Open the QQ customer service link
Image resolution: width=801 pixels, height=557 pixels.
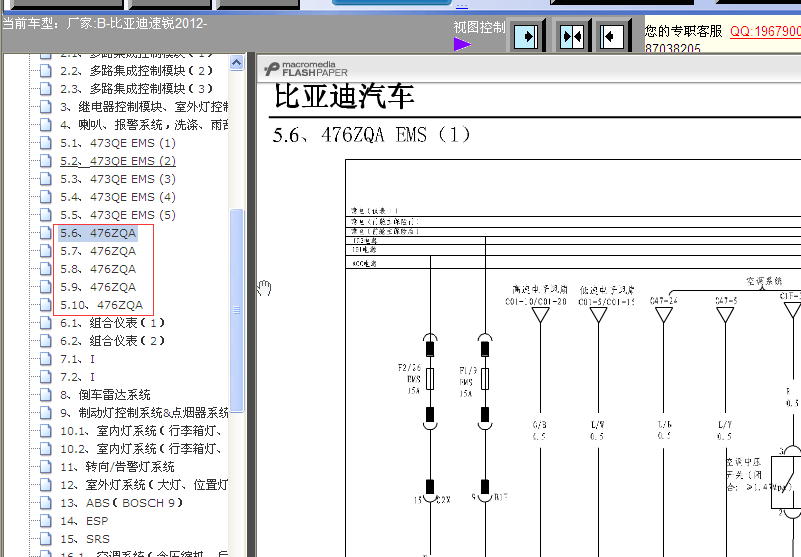pos(765,31)
